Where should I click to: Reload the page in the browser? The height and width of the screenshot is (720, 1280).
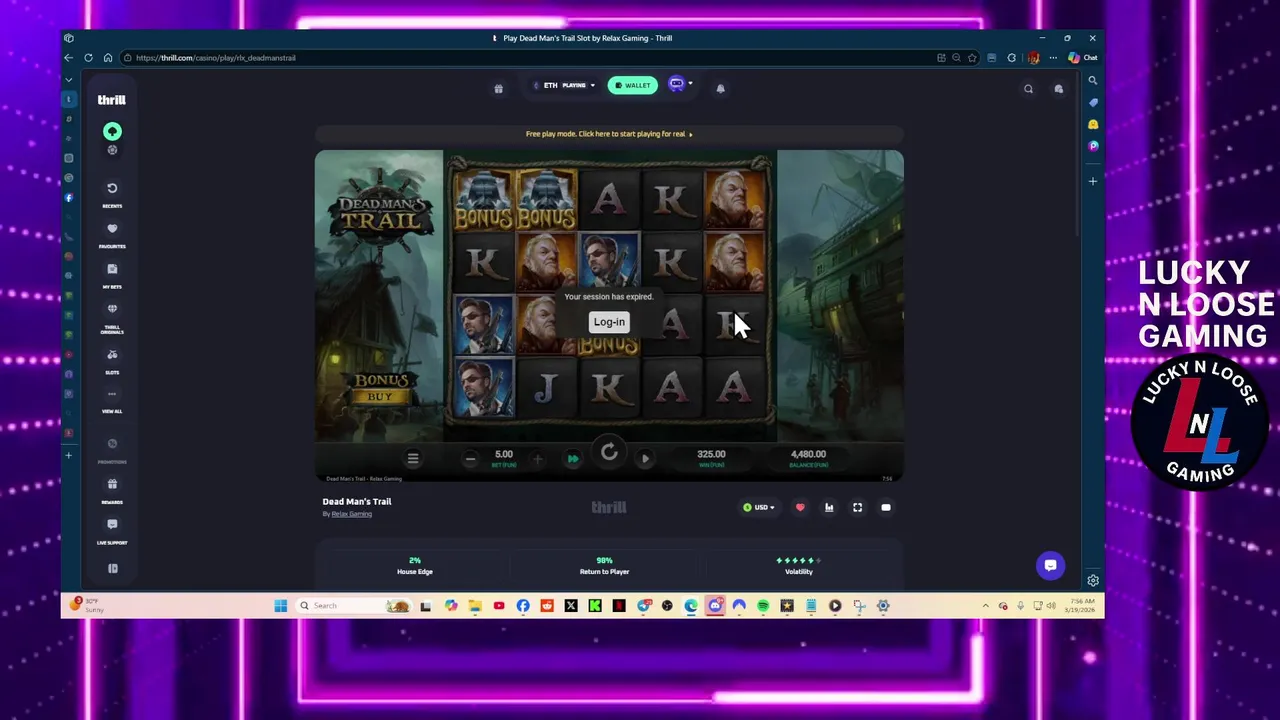88,58
